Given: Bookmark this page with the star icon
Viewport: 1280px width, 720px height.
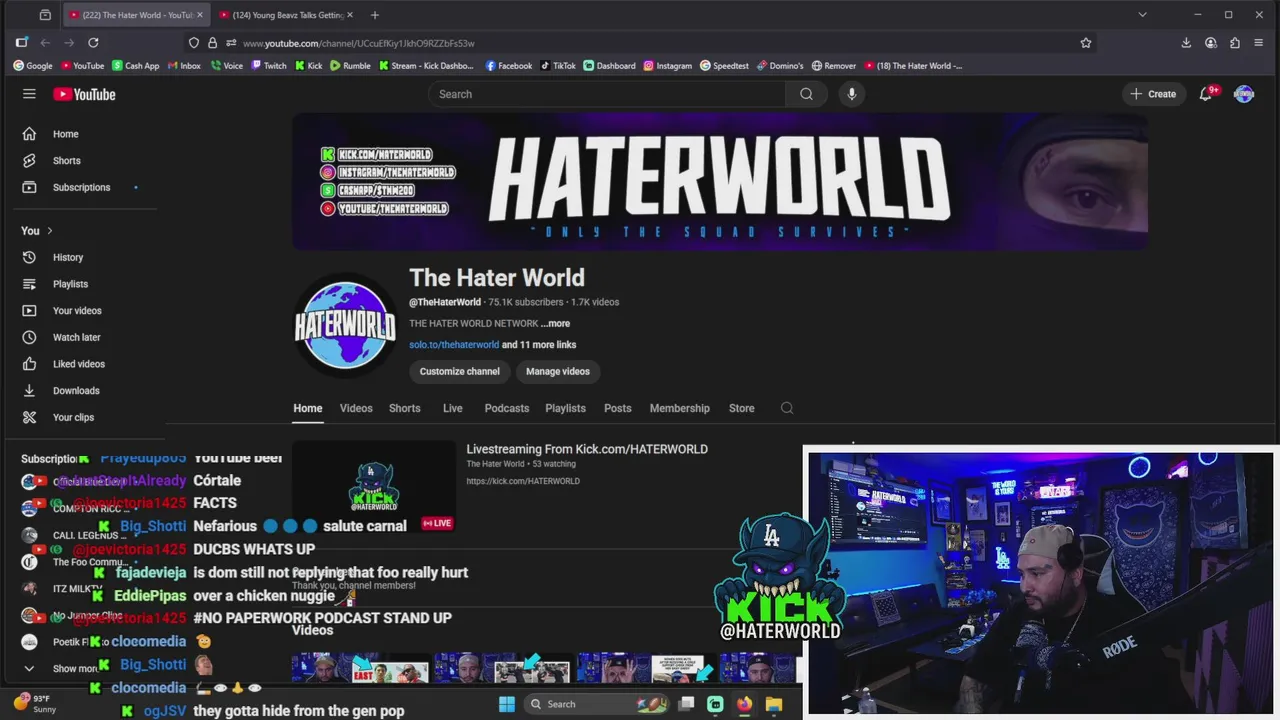Looking at the screenshot, I should point(1085,43).
